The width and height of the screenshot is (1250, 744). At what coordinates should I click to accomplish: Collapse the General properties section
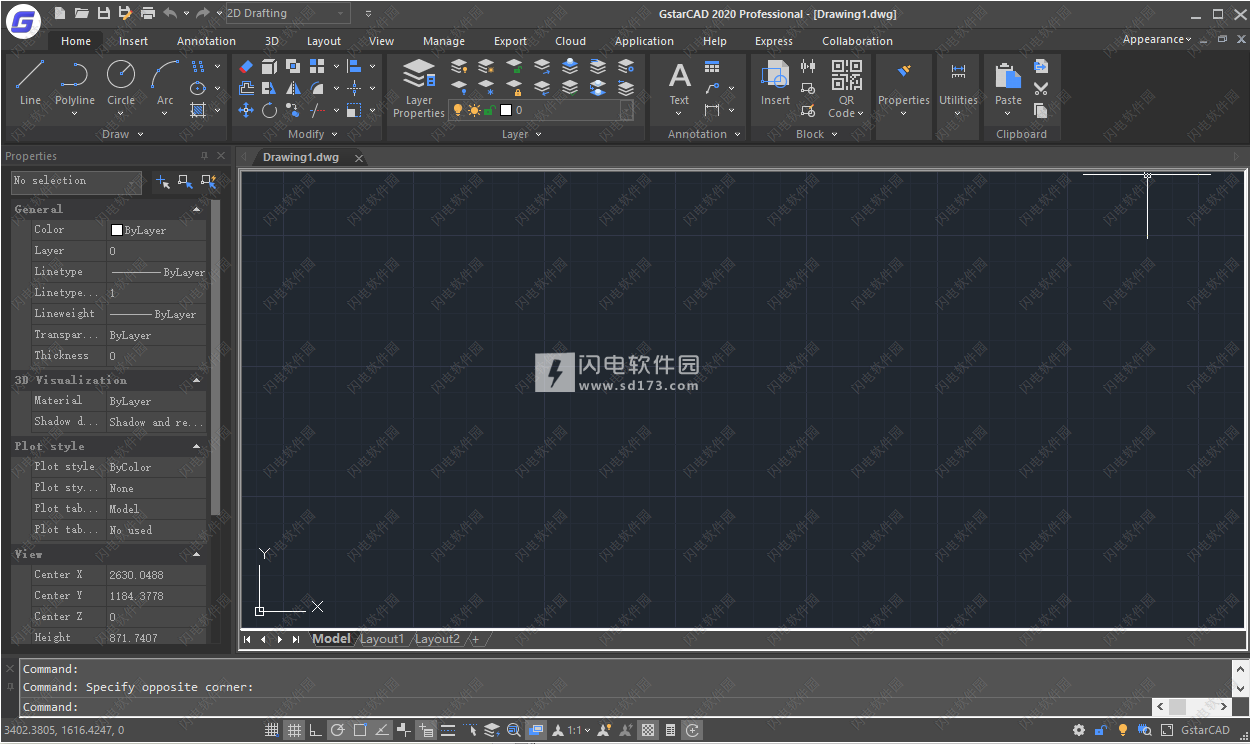tap(196, 209)
